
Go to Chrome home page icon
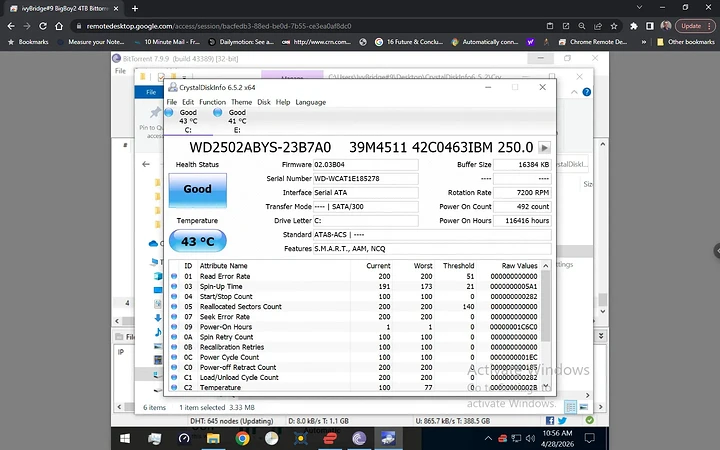click(59, 26)
